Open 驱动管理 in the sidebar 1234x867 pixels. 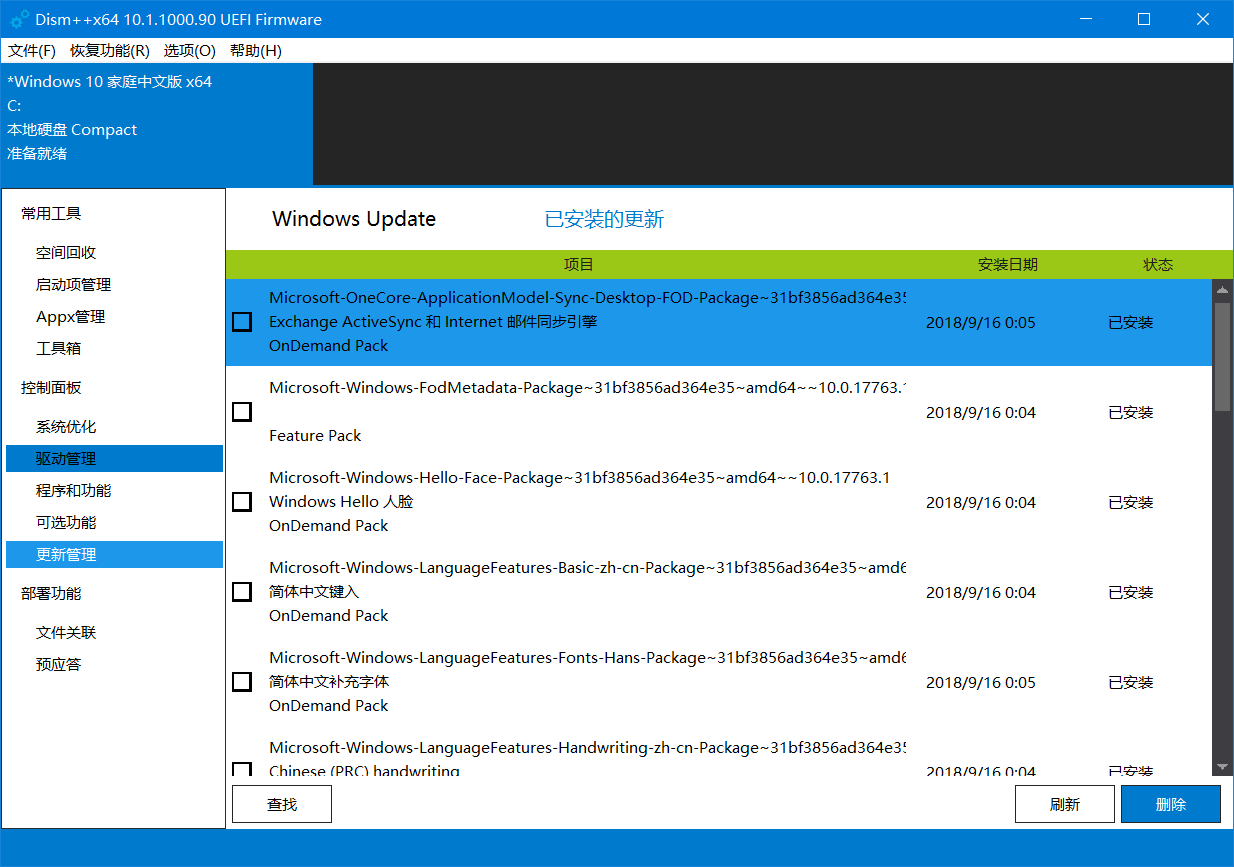point(114,459)
